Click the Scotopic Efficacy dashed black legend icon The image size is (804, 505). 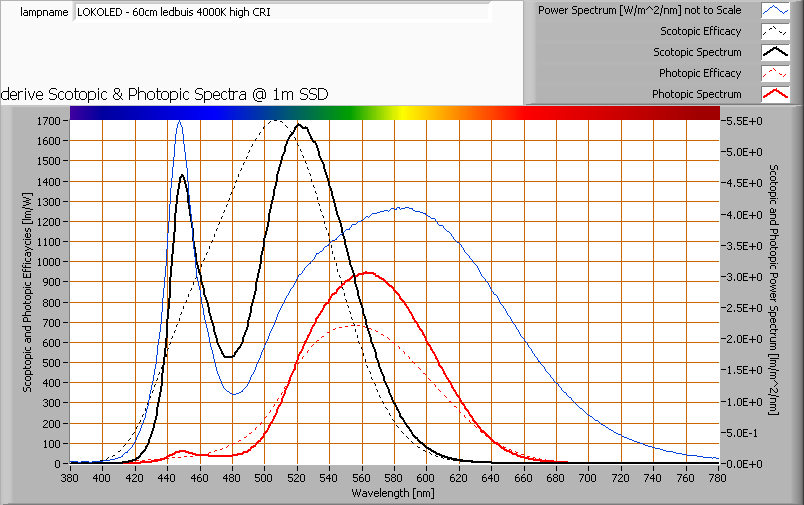point(776,31)
